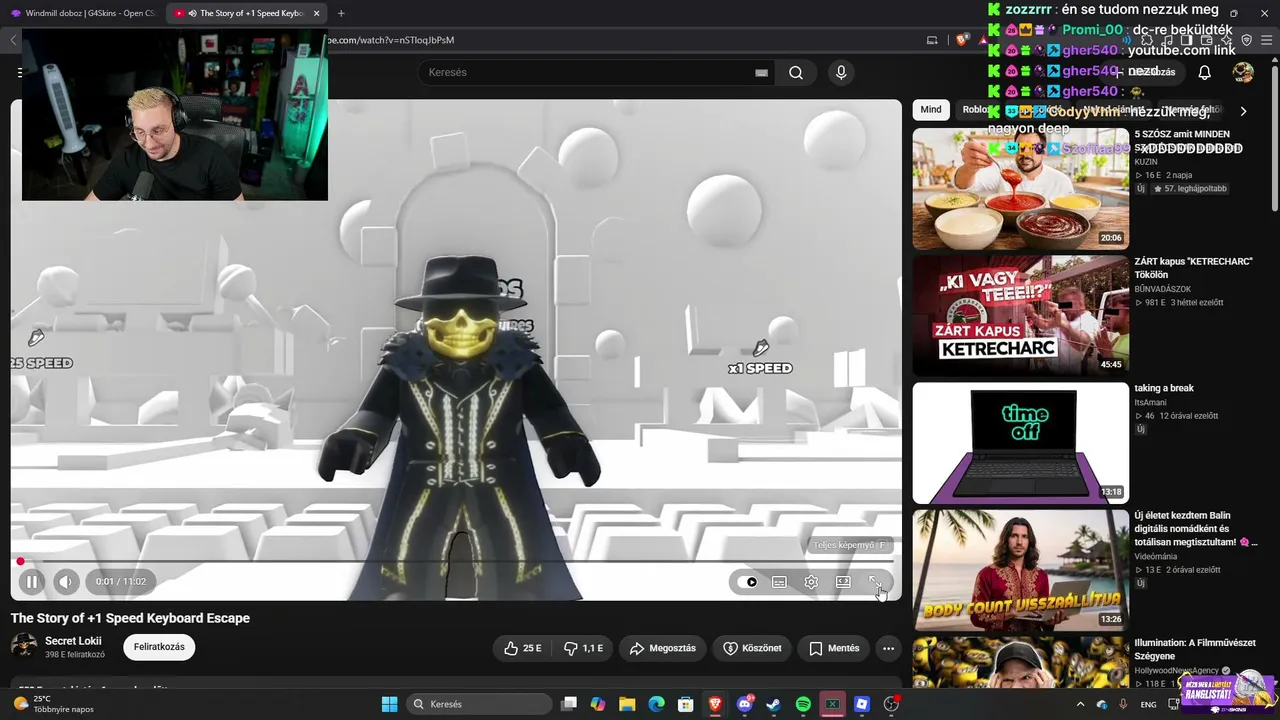The image size is (1280, 720).
Task: Open Secret Lokii channel avatar
Action: 24,647
